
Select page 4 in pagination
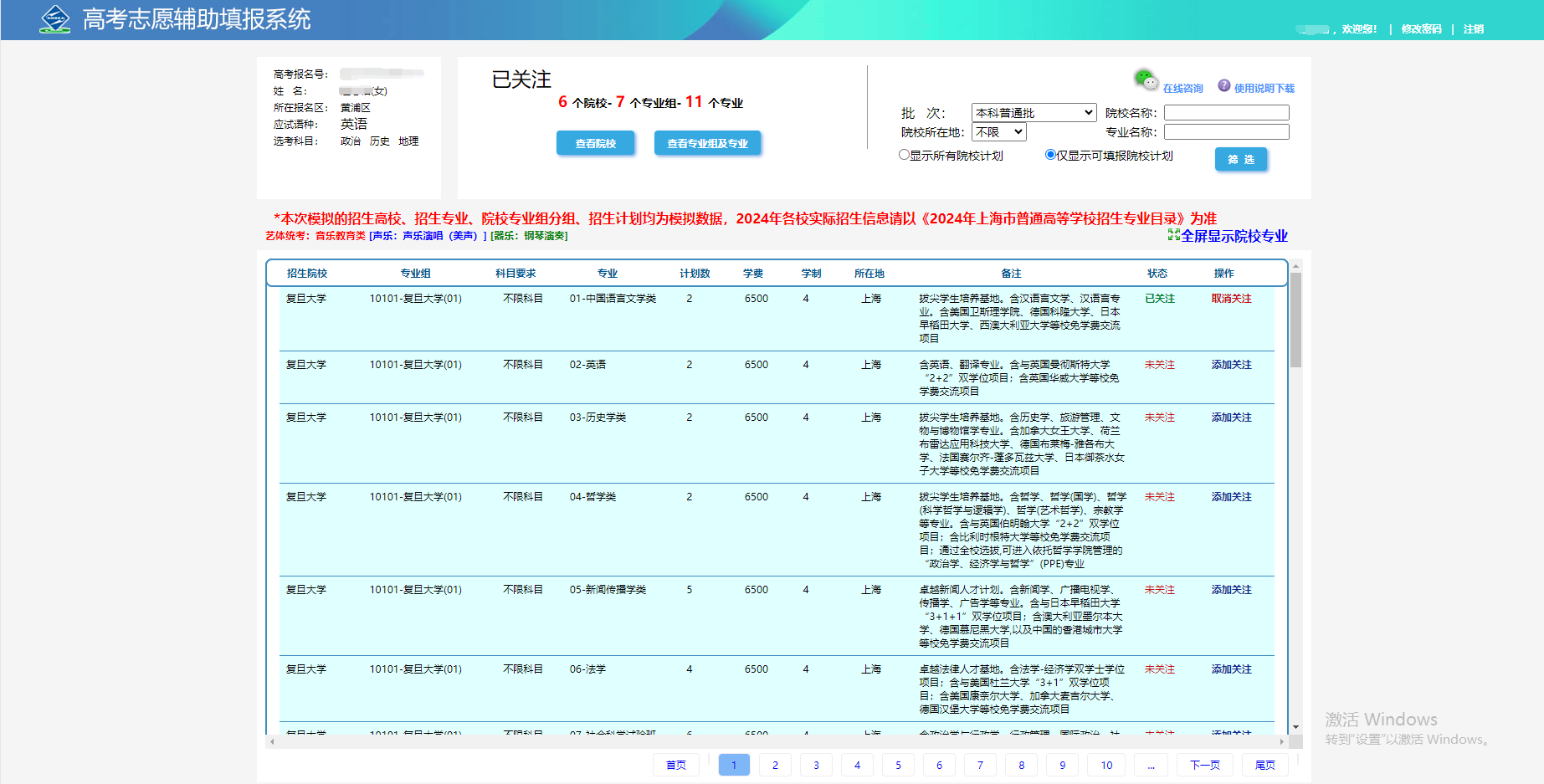coord(857,765)
